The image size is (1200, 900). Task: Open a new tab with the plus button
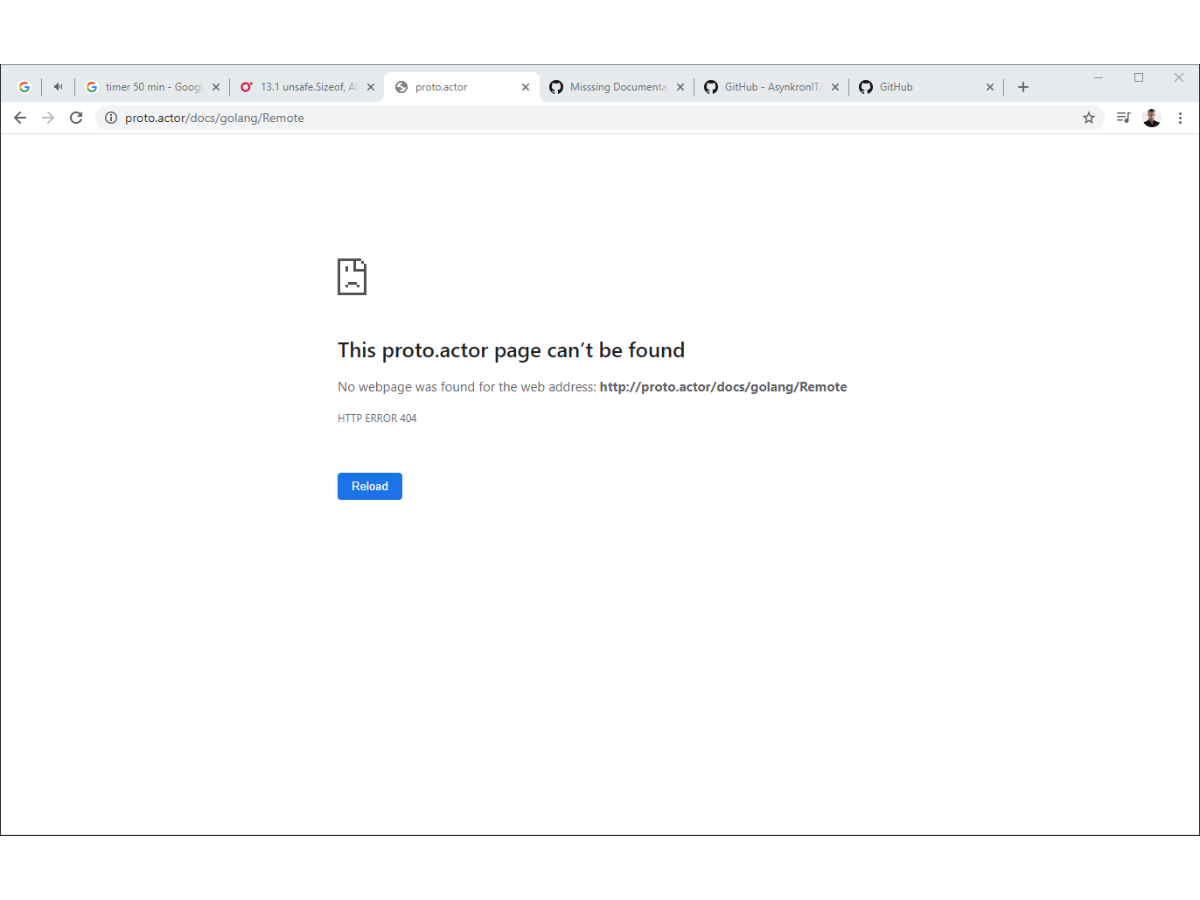tap(1022, 87)
